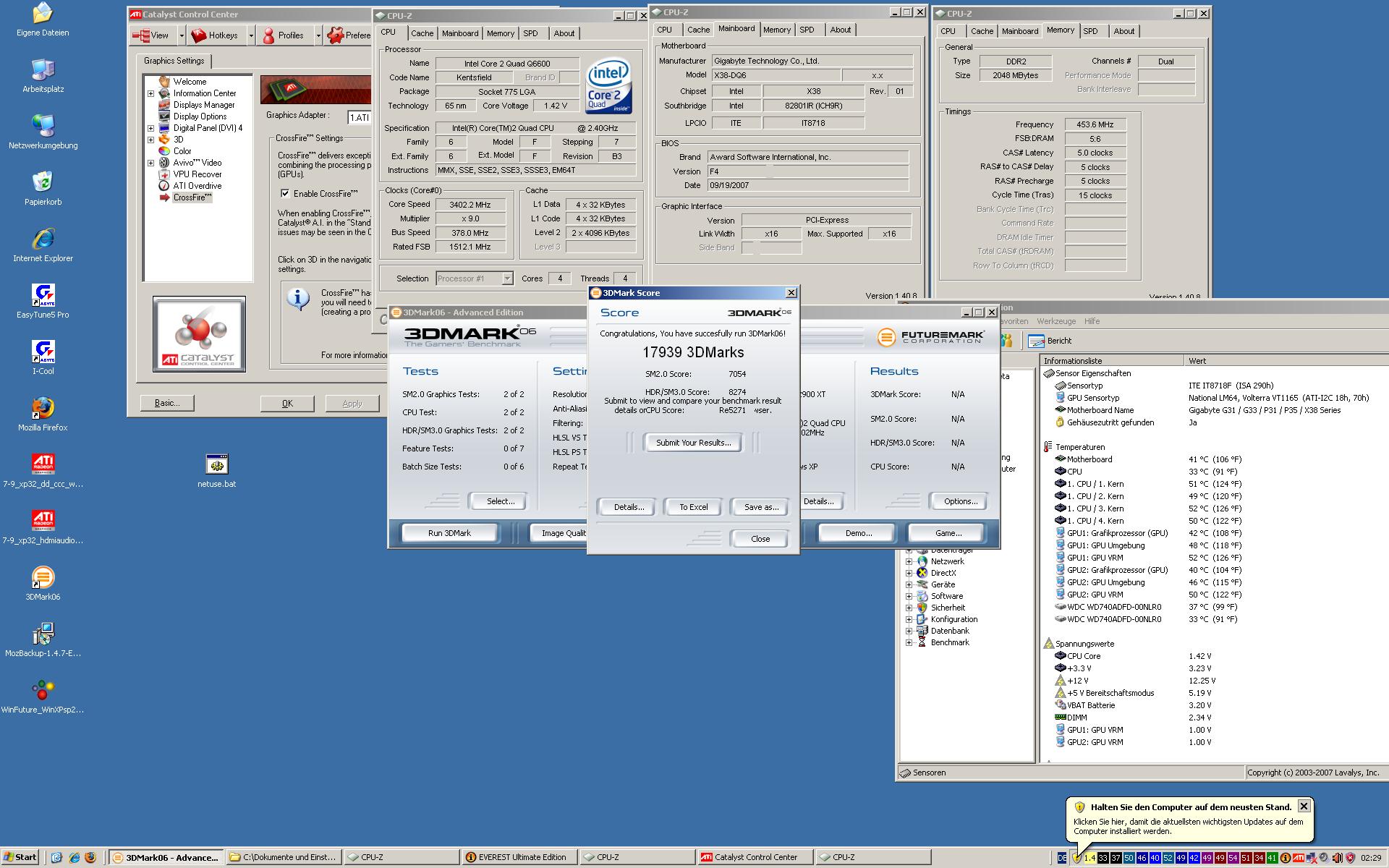Viewport: 1389px width, 868px height.
Task: Expand the 3D tree node in Catalyst
Action: click(x=150, y=140)
